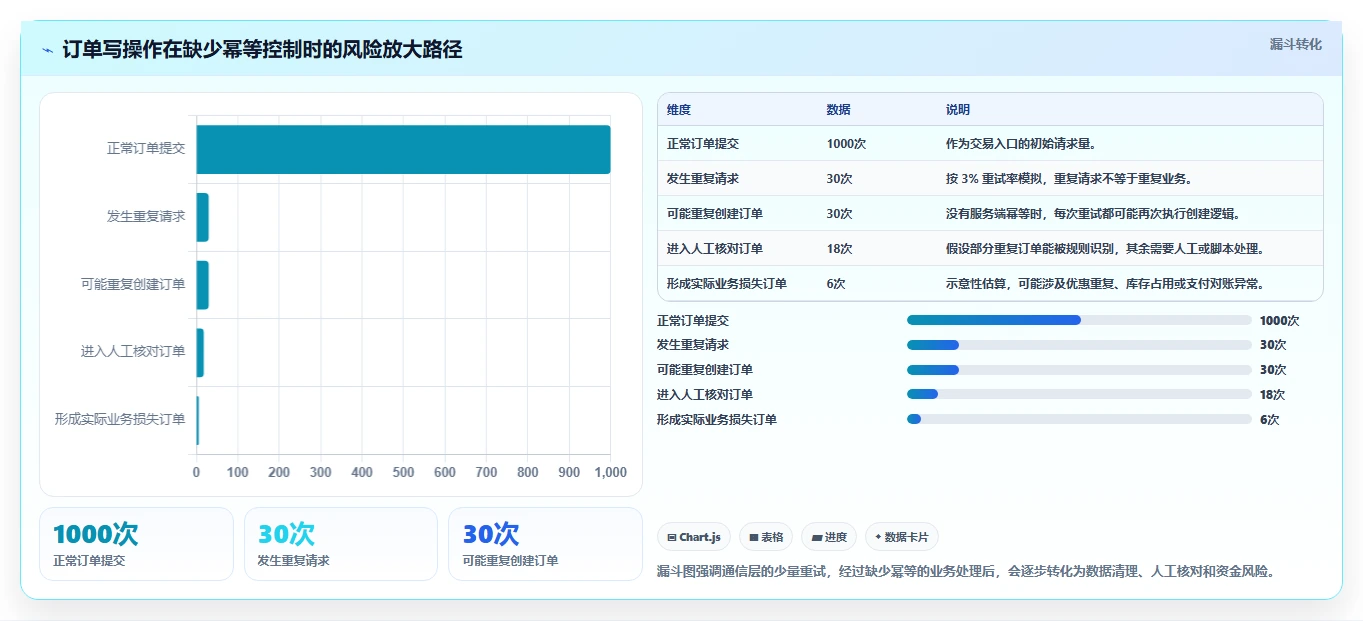Click the 发生重复请求 y-axis label in chart
The image size is (1363, 621).
click(x=146, y=216)
